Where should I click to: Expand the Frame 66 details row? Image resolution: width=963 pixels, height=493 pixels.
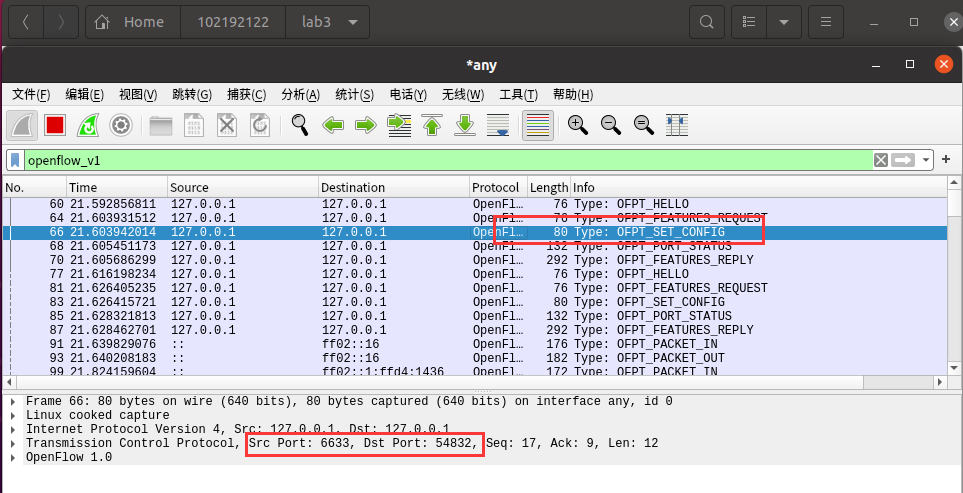click(x=14, y=402)
